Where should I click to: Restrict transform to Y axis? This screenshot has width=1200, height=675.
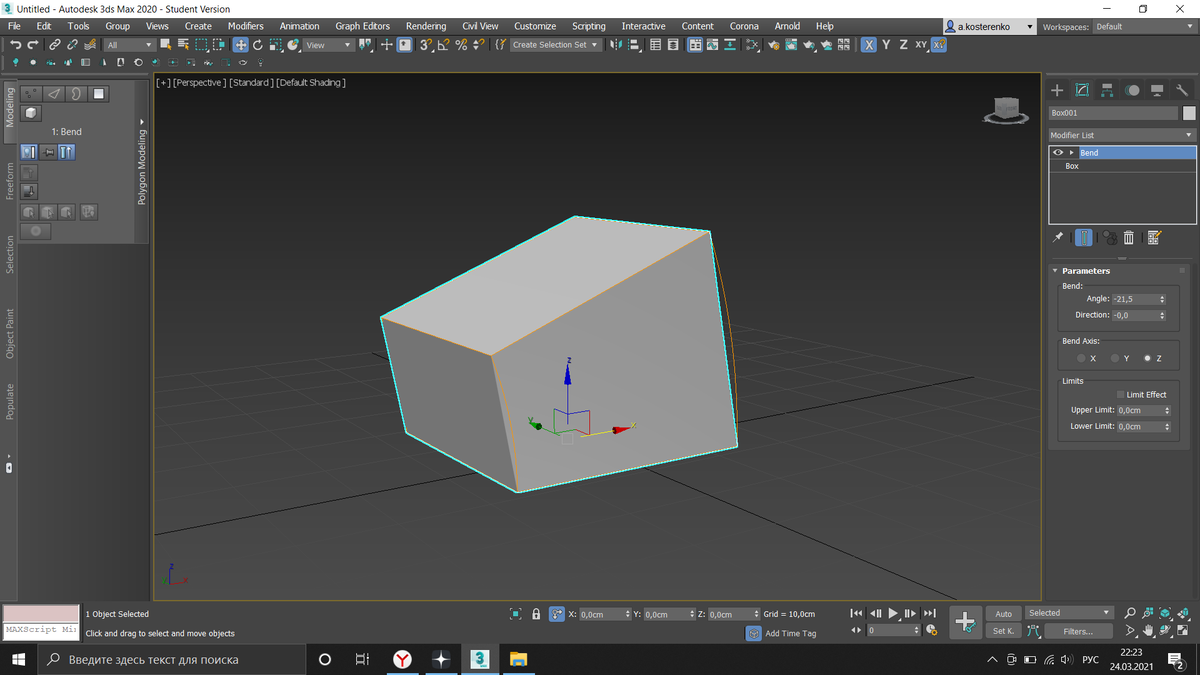pos(886,45)
